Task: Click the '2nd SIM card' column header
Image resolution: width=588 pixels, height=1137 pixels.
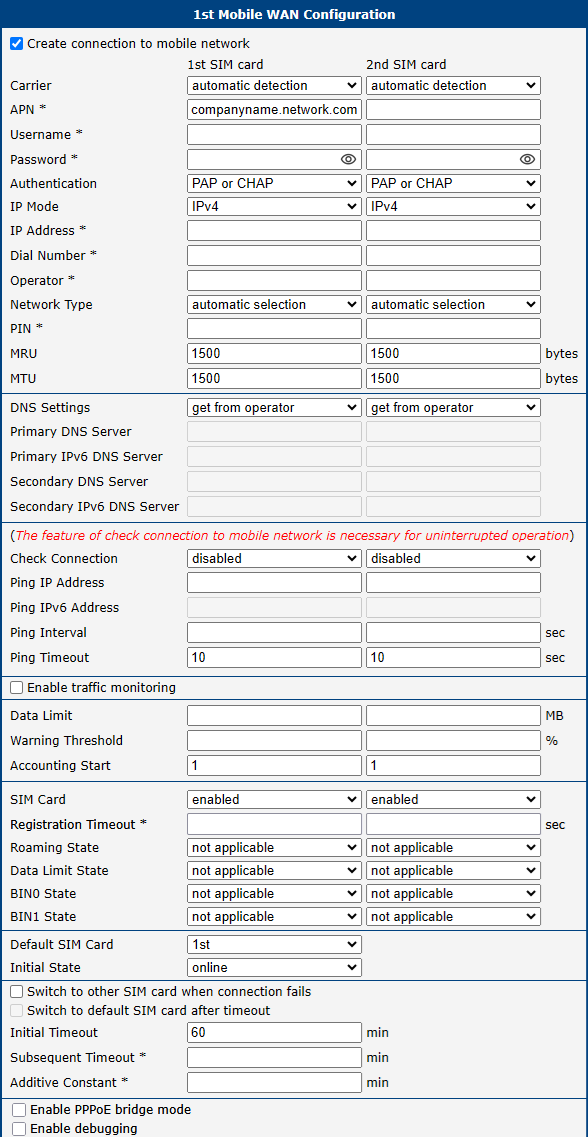Action: [x=406, y=65]
